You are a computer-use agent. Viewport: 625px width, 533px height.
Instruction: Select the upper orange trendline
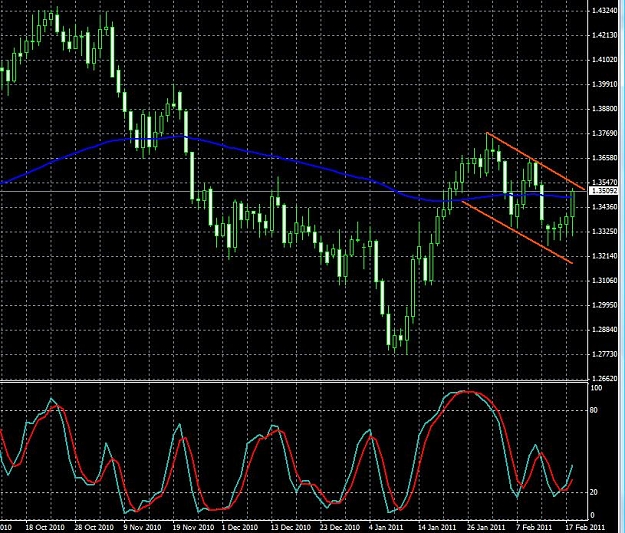point(535,161)
